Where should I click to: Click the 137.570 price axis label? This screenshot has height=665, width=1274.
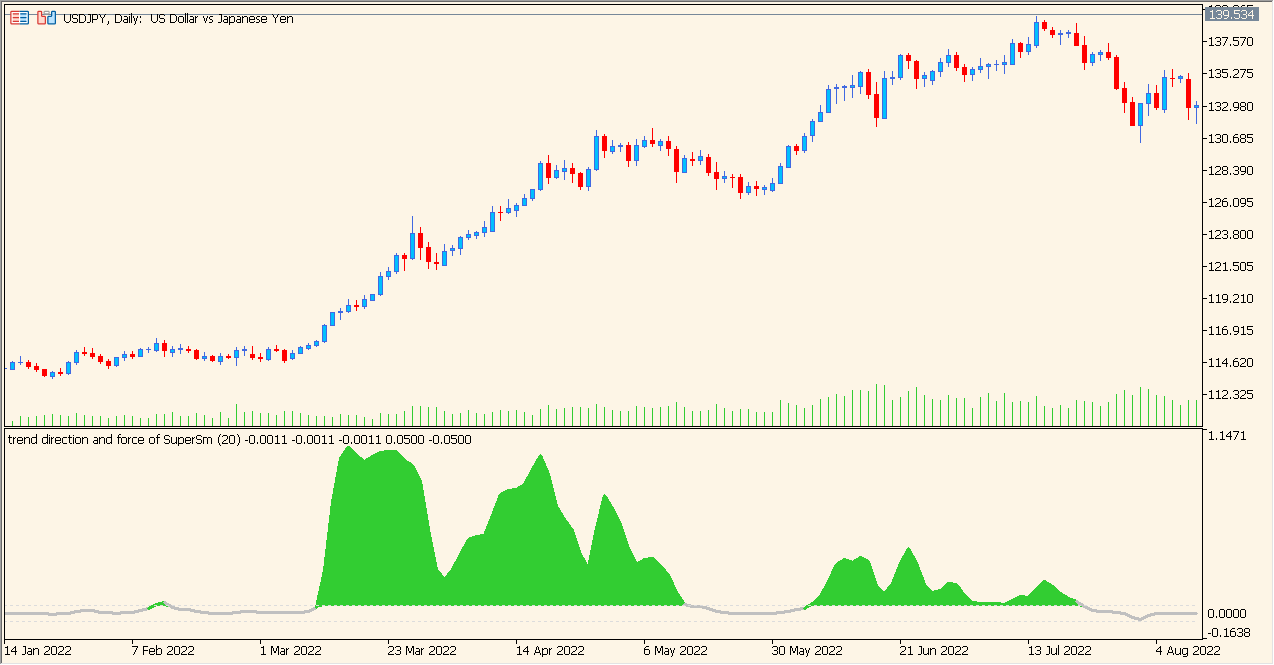point(1229,42)
